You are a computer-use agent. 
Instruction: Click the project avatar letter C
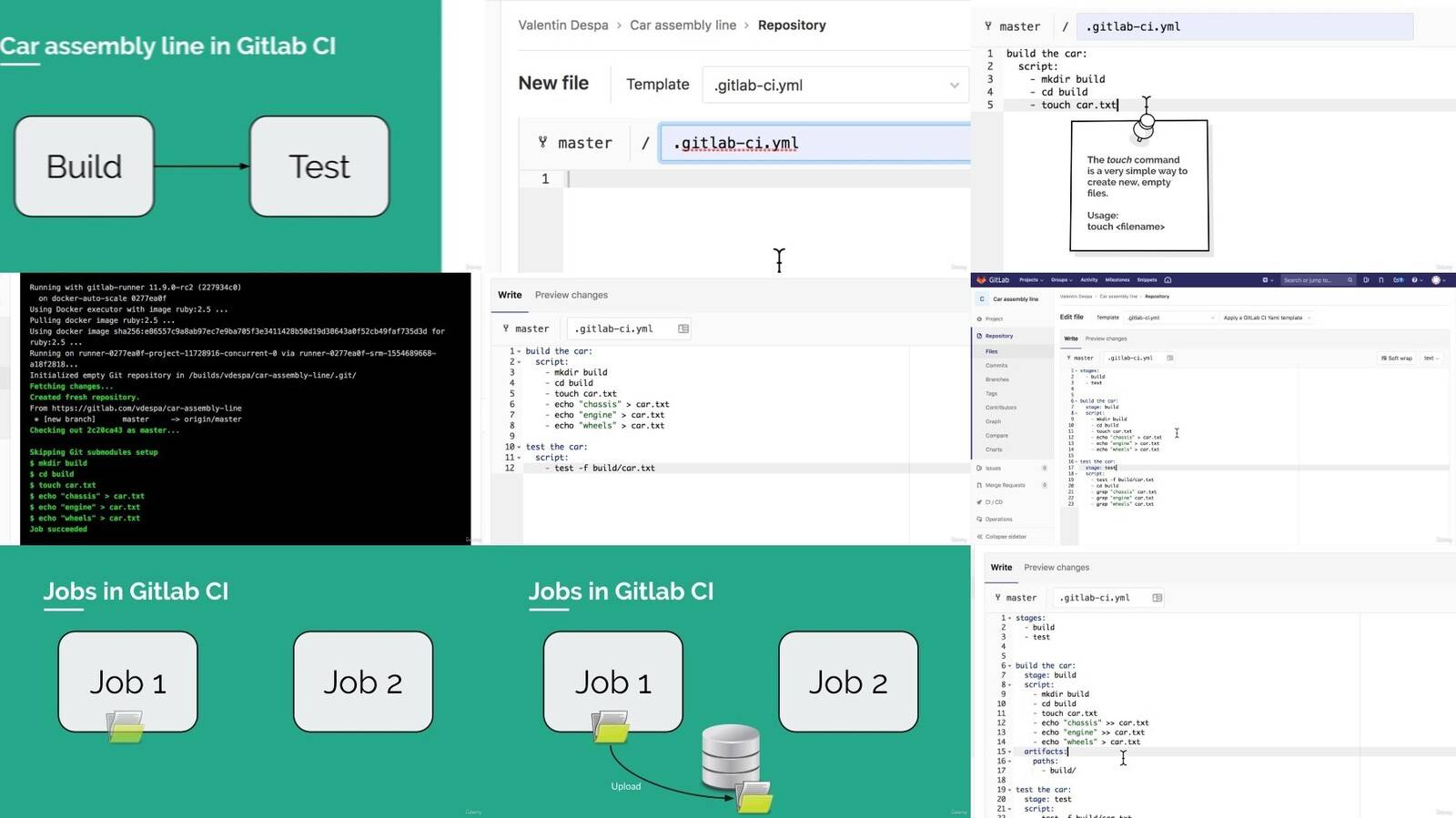[x=982, y=298]
